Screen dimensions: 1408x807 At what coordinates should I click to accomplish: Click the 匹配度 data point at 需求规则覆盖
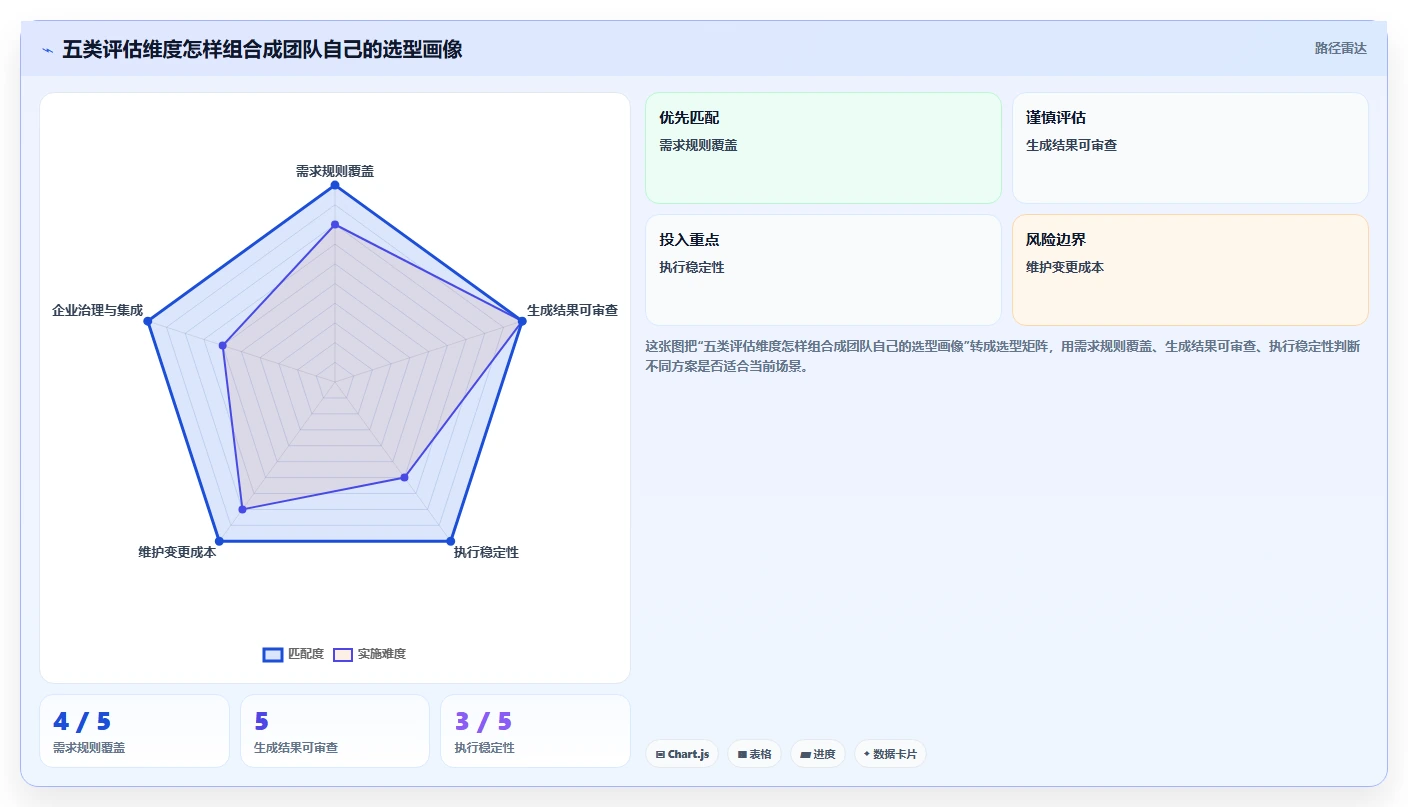[x=335, y=185]
